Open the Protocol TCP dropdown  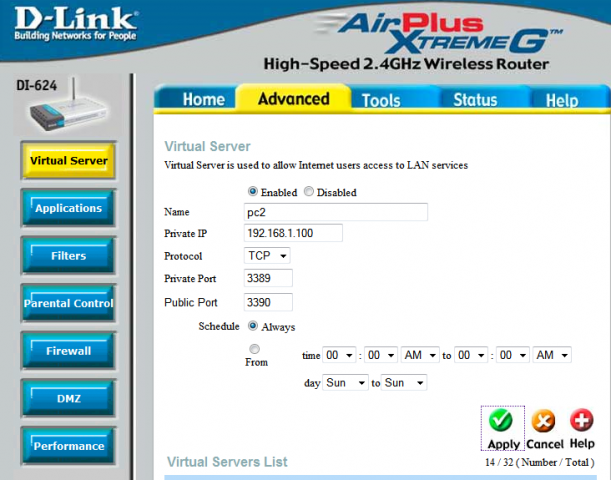(x=267, y=256)
